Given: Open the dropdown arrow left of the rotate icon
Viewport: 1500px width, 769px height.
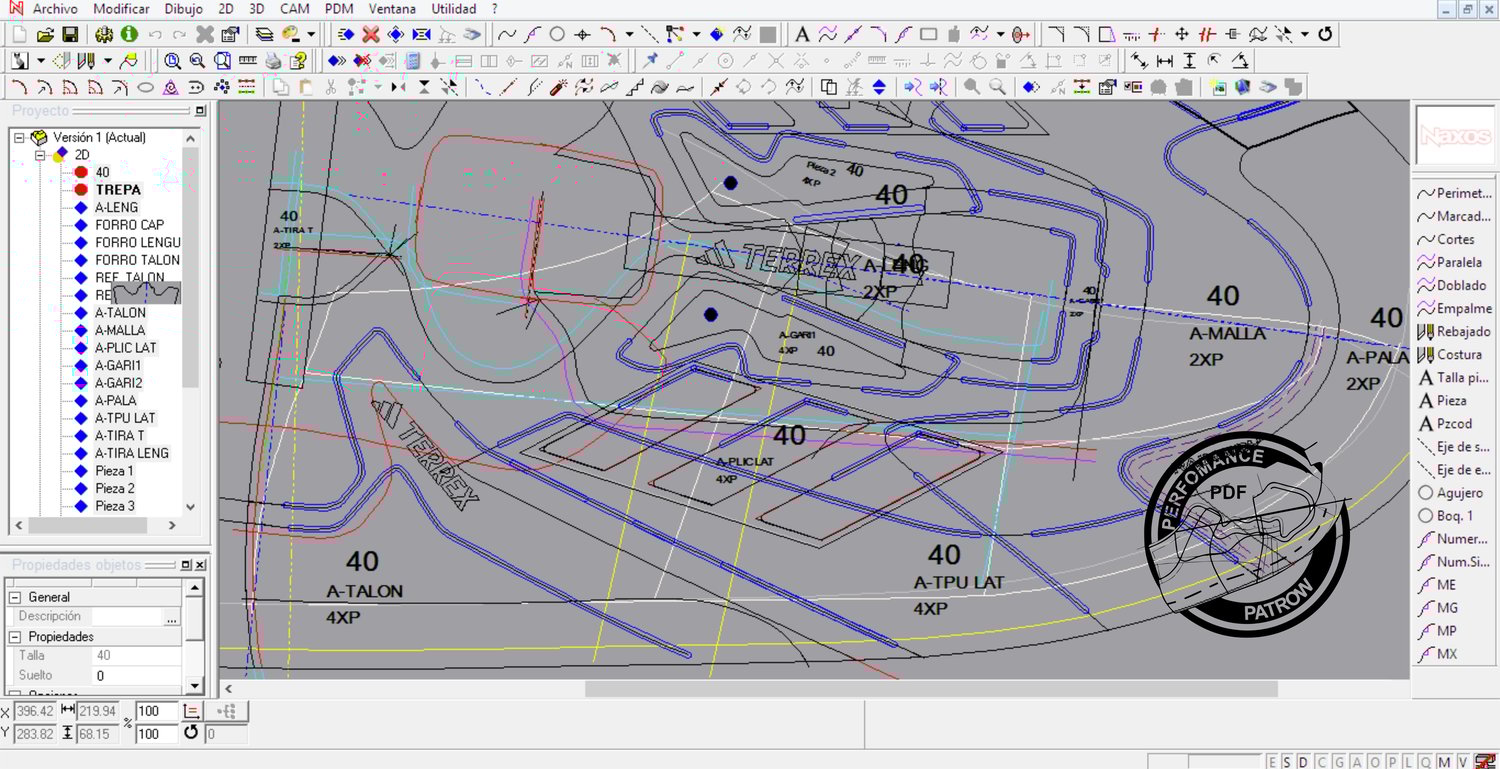Looking at the screenshot, I should (x=1305, y=35).
